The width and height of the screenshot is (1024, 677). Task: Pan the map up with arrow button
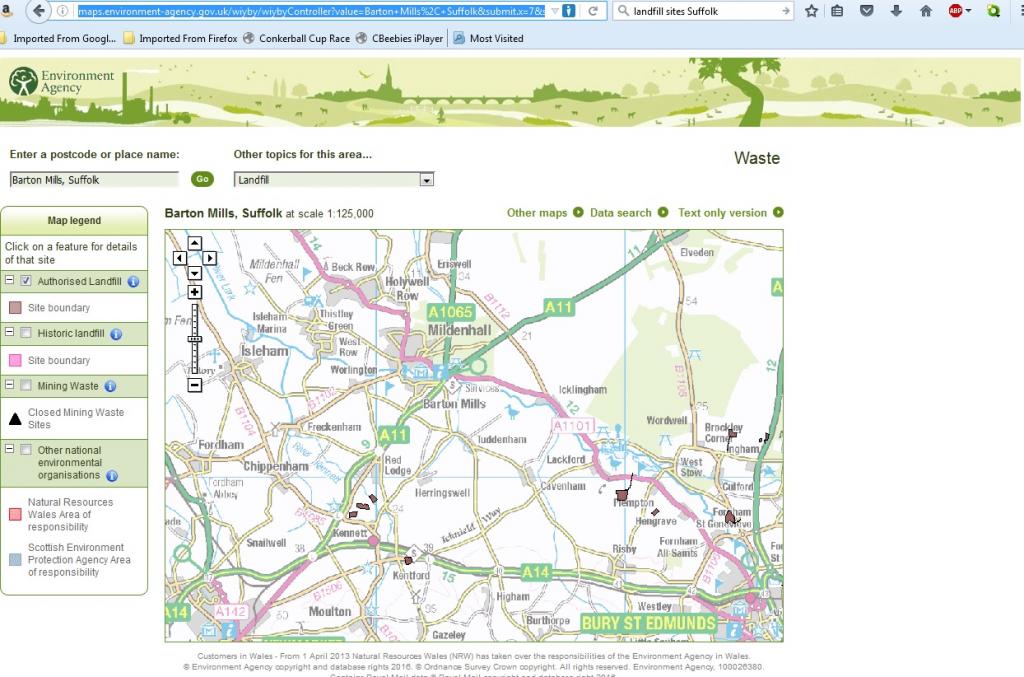coord(195,243)
